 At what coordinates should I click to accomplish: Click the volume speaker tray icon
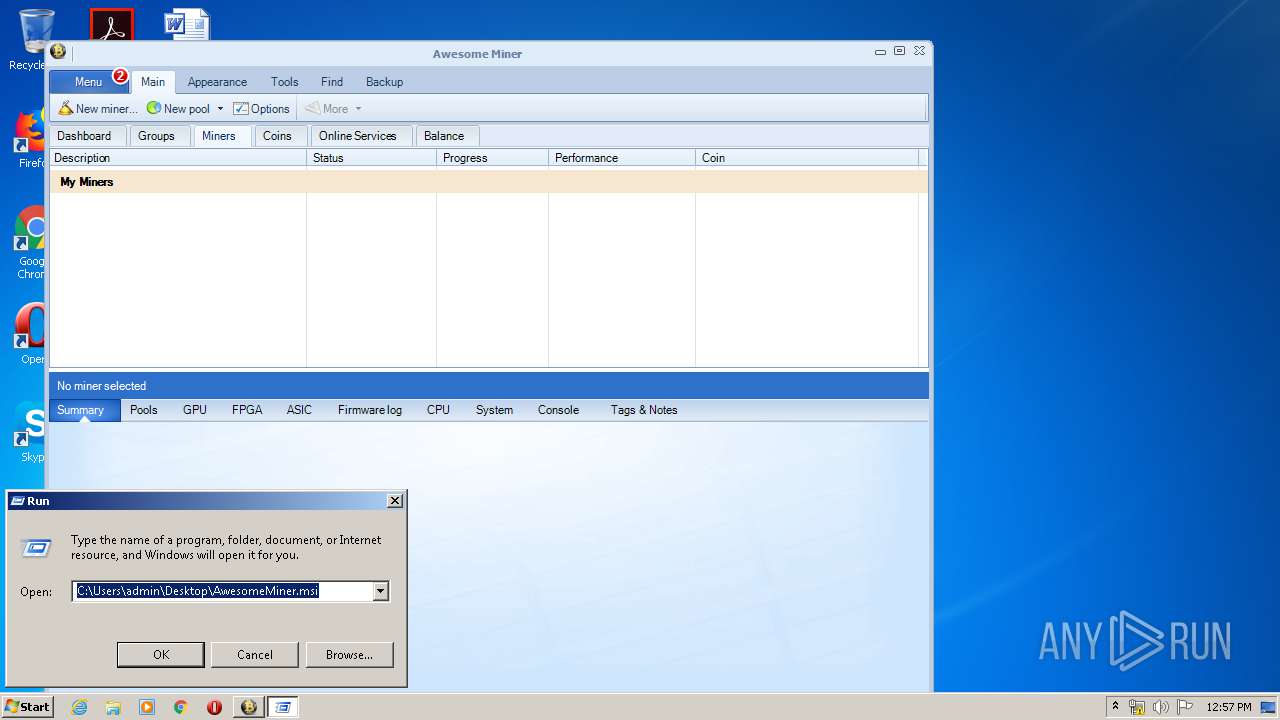click(1160, 707)
